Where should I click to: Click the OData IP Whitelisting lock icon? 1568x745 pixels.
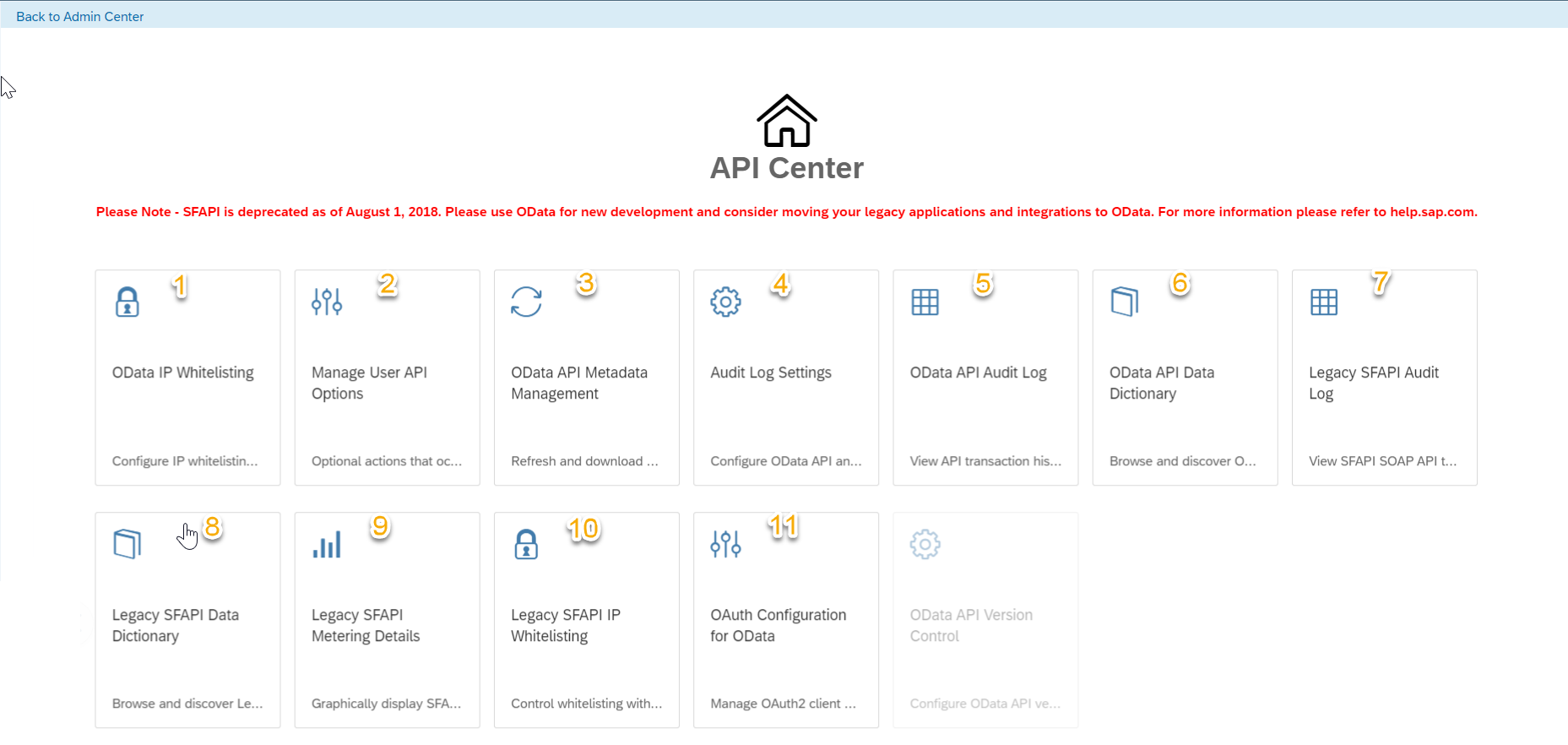click(128, 302)
